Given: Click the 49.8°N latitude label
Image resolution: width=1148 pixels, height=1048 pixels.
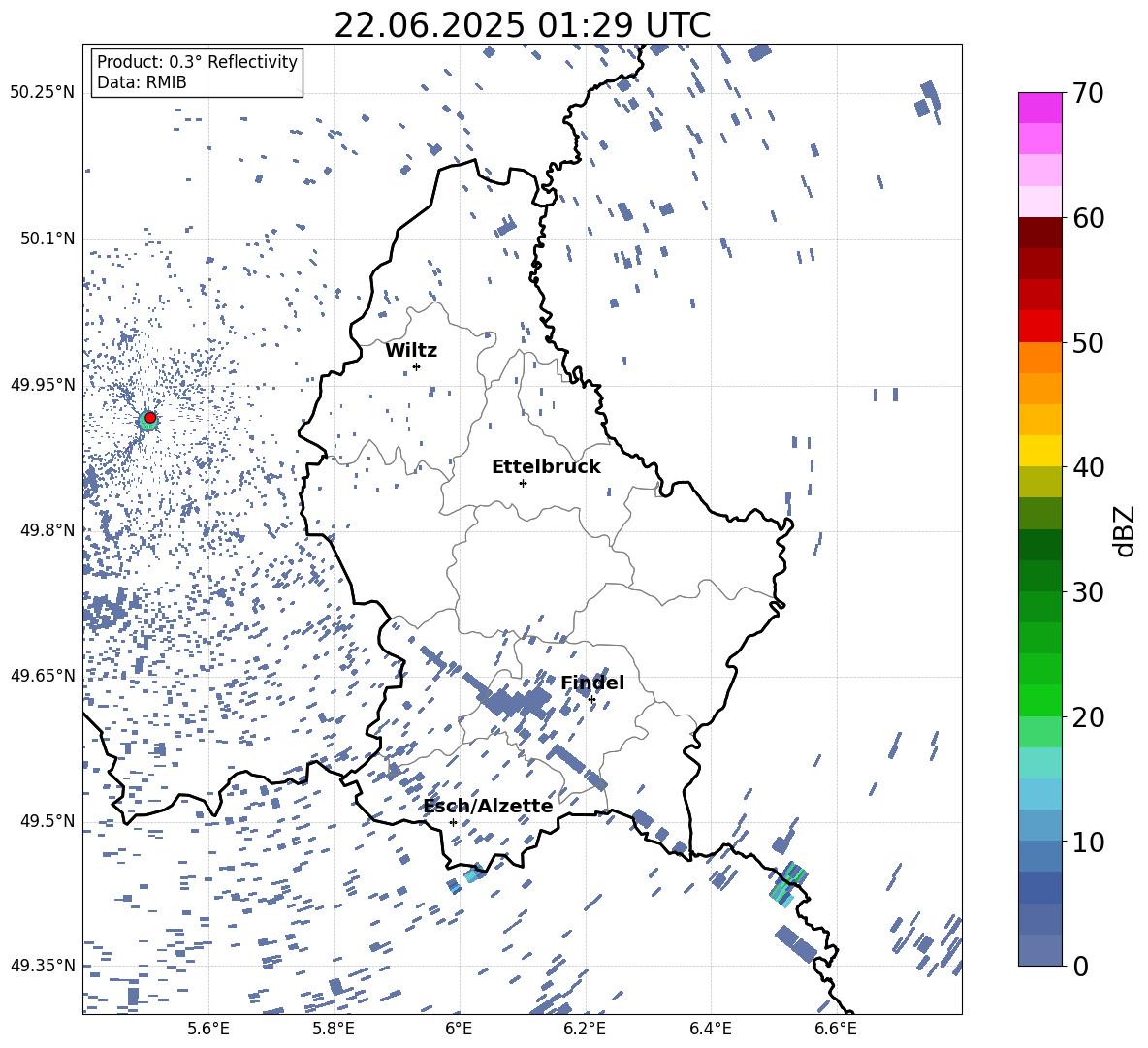Looking at the screenshot, I should click(x=47, y=530).
